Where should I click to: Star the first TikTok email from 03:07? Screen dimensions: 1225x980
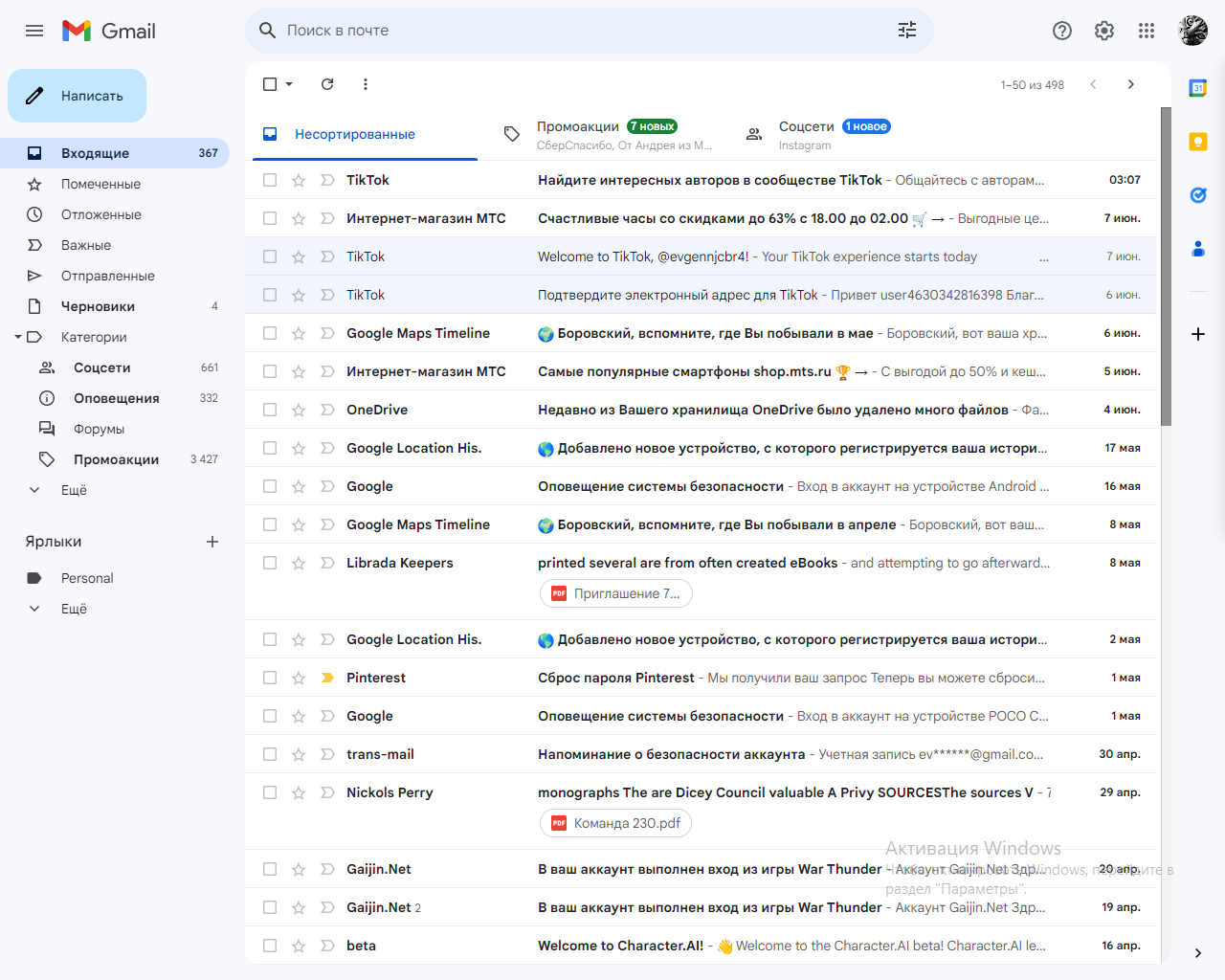click(299, 180)
